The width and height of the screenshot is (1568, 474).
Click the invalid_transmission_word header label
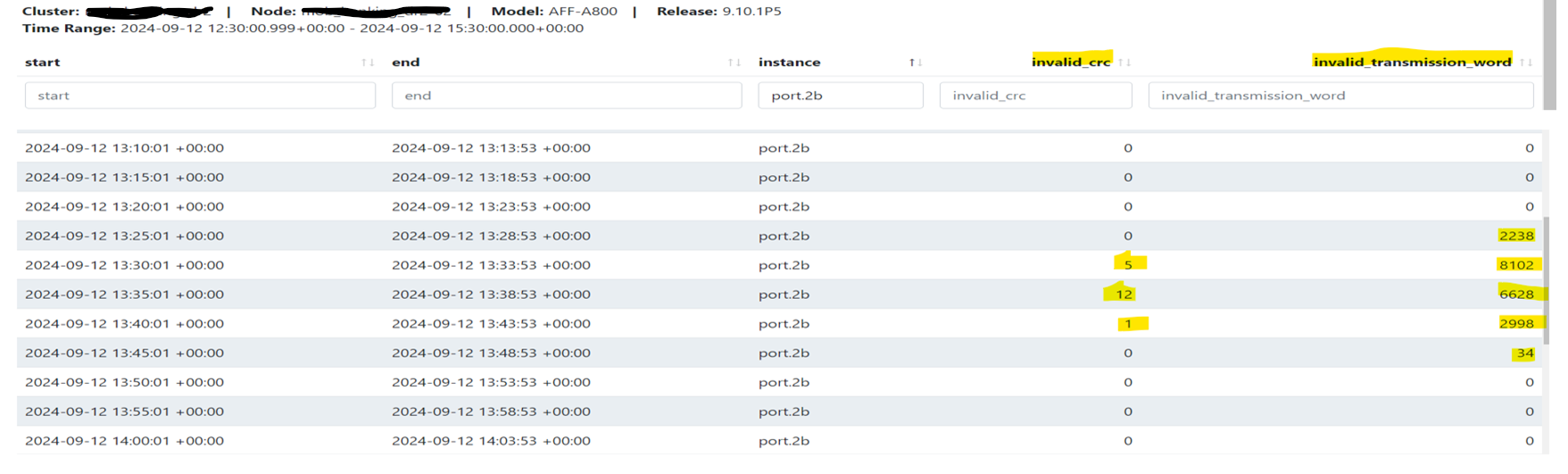(1412, 62)
